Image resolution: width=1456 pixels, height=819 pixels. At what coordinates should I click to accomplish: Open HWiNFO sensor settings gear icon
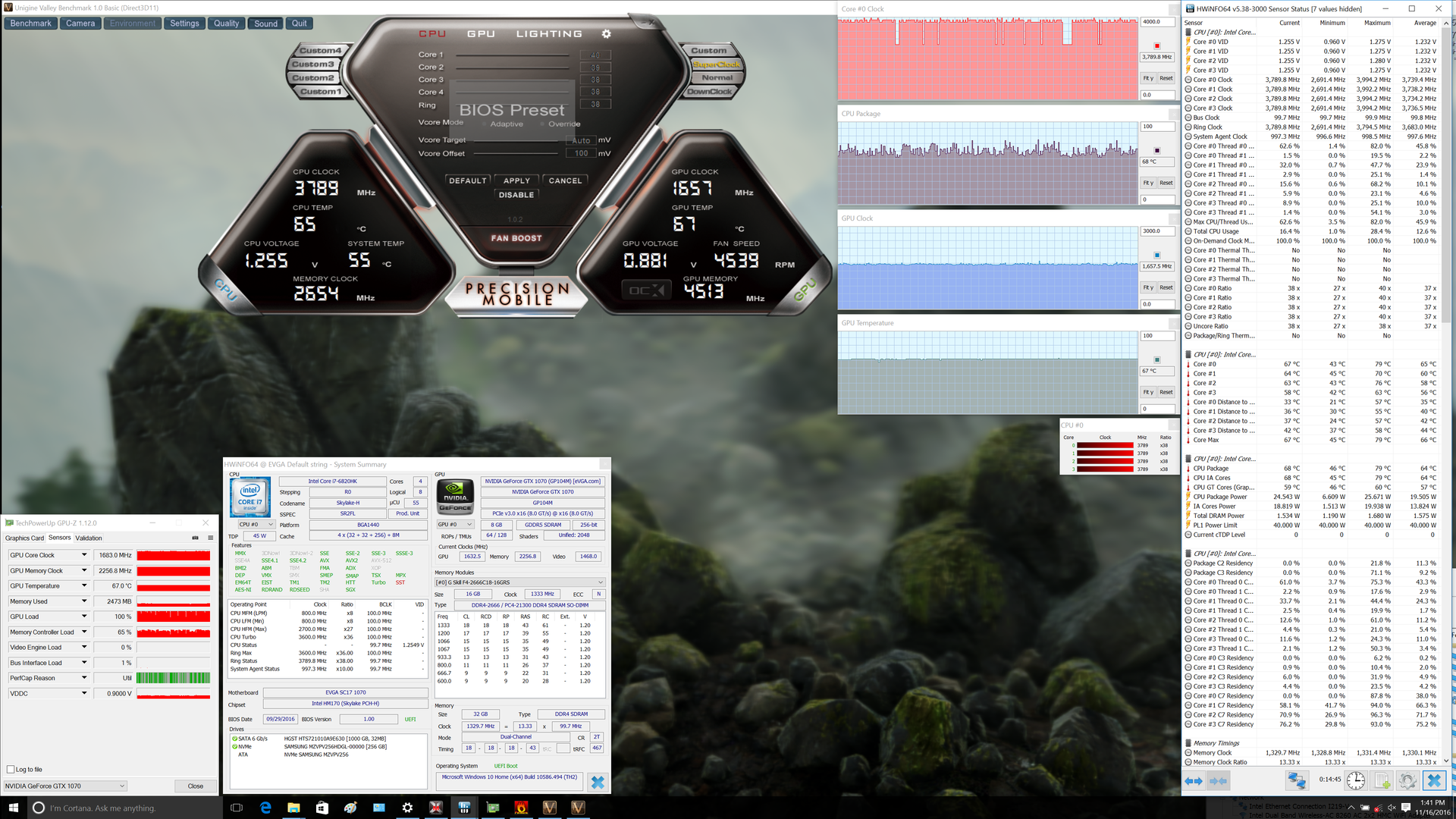click(x=1407, y=780)
